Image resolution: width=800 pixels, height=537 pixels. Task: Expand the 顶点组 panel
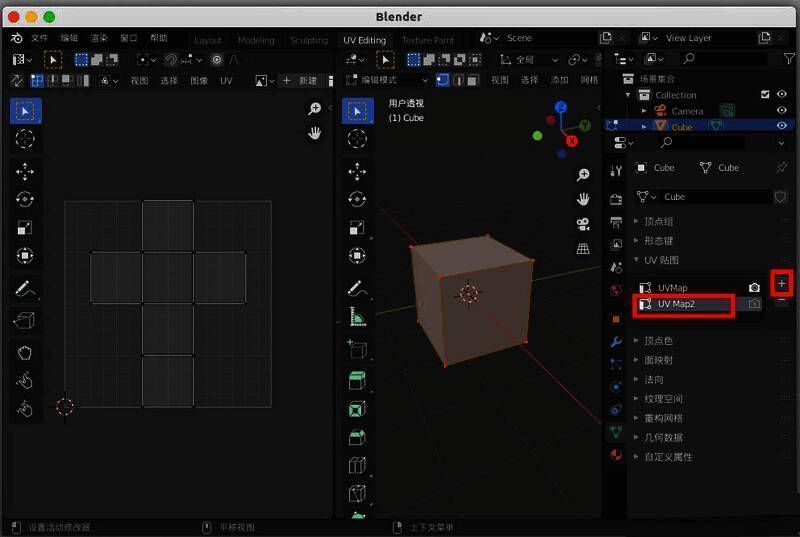click(x=636, y=221)
